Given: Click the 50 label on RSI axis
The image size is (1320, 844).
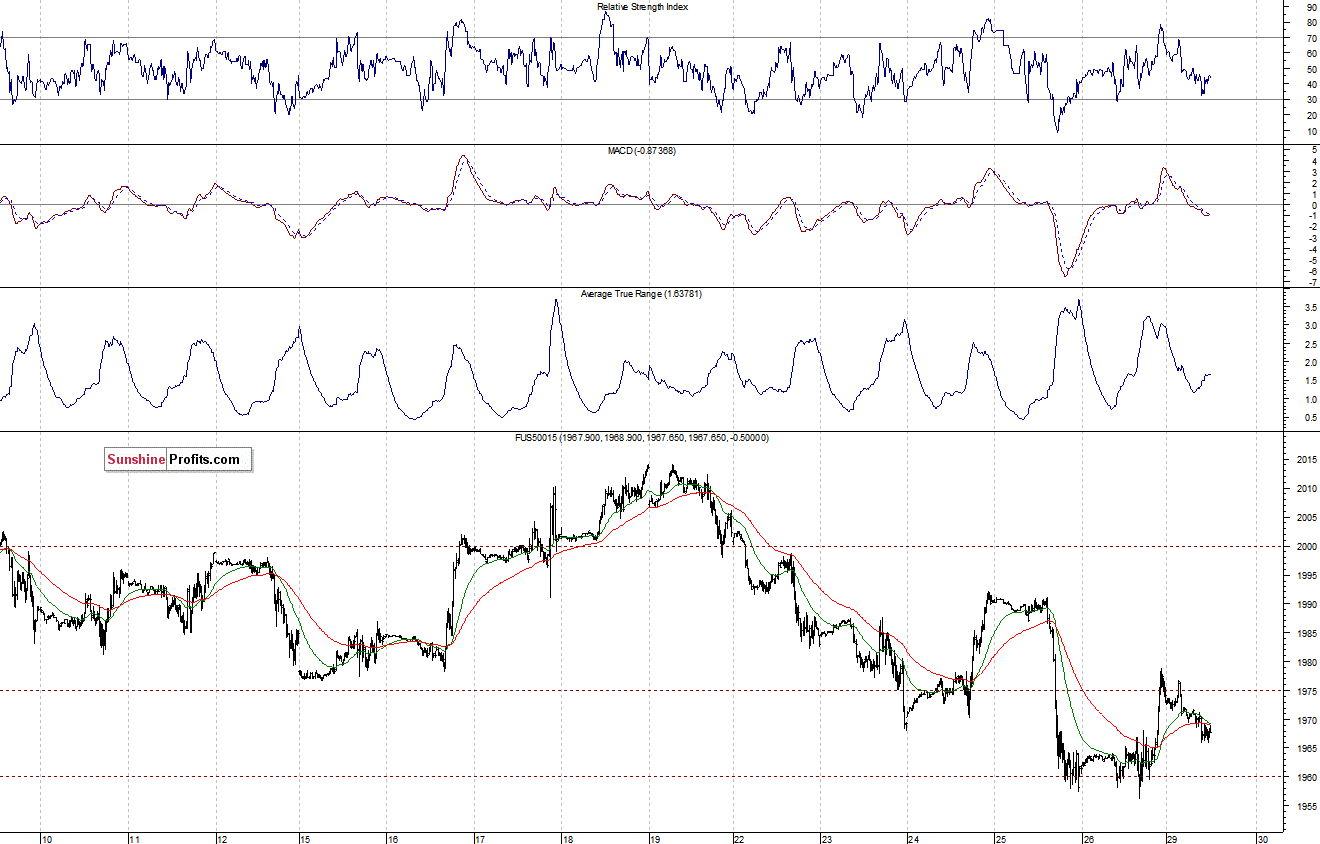Looking at the screenshot, I should tap(1310, 70).
